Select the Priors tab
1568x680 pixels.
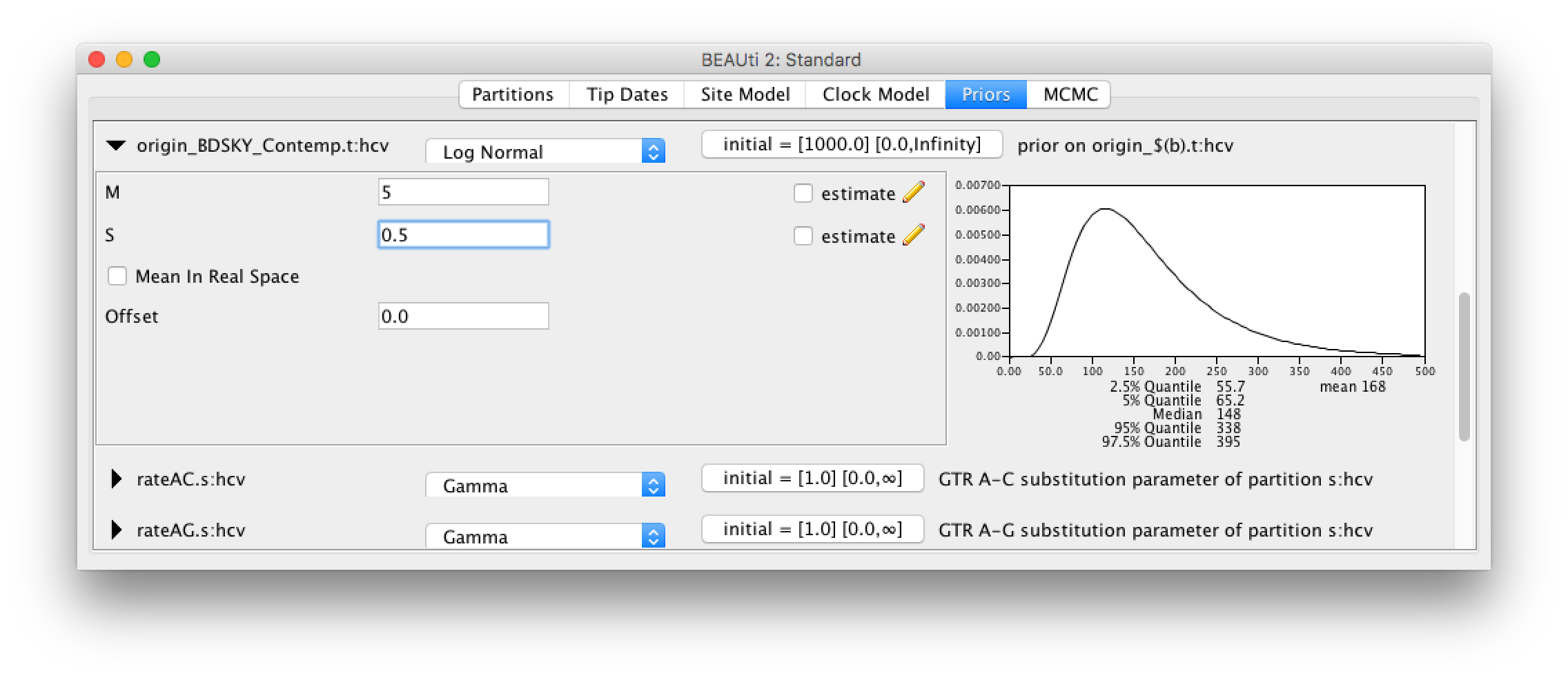[986, 94]
